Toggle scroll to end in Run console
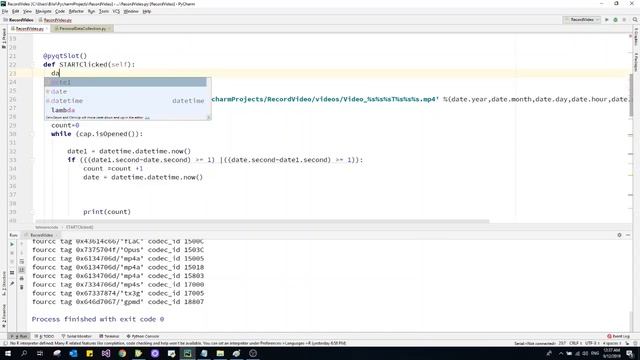Screen dimensions: 640x360 coord(22,270)
